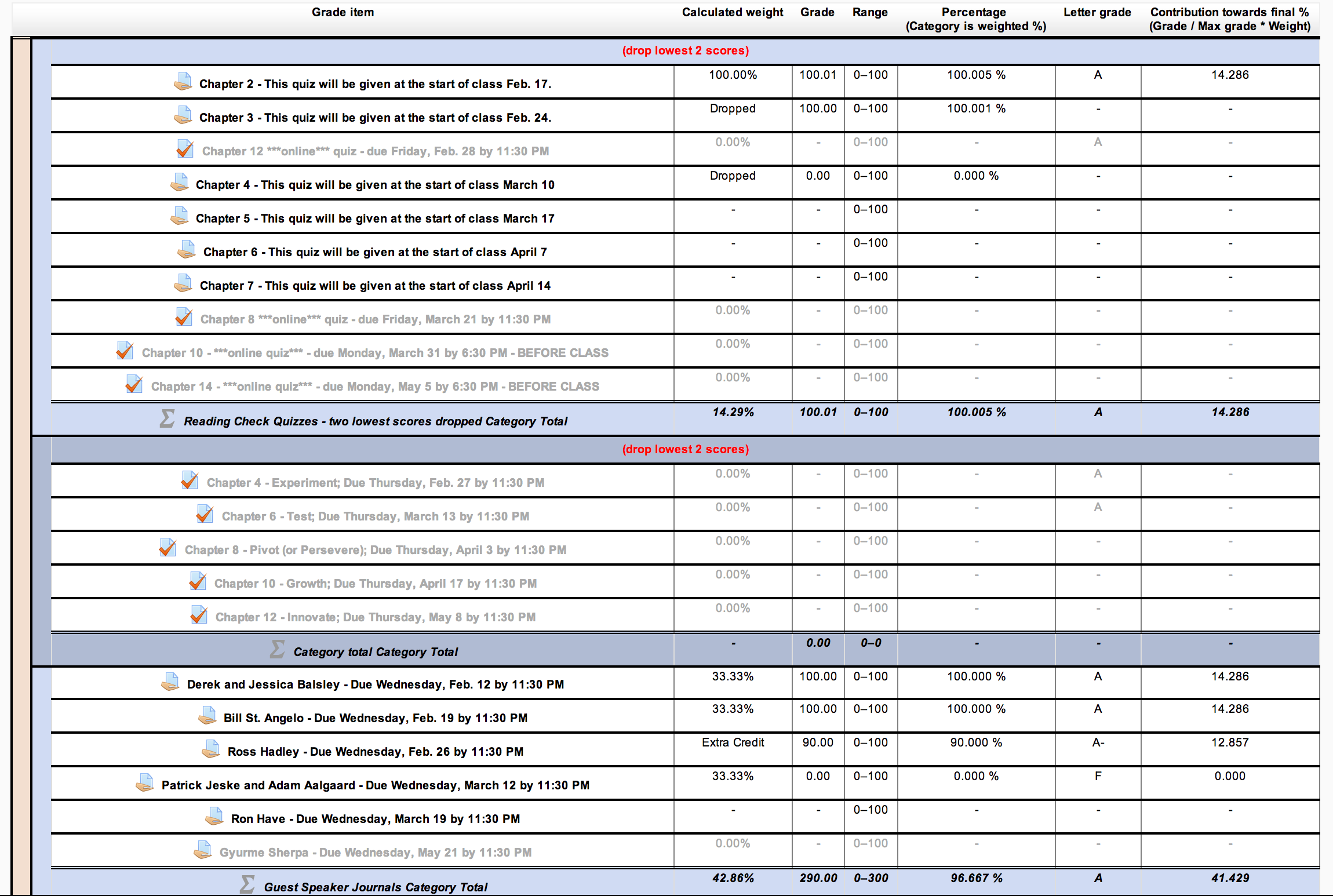Click the Chapter 10 Growth quiz icon
The image size is (1333, 896).
click(x=198, y=581)
